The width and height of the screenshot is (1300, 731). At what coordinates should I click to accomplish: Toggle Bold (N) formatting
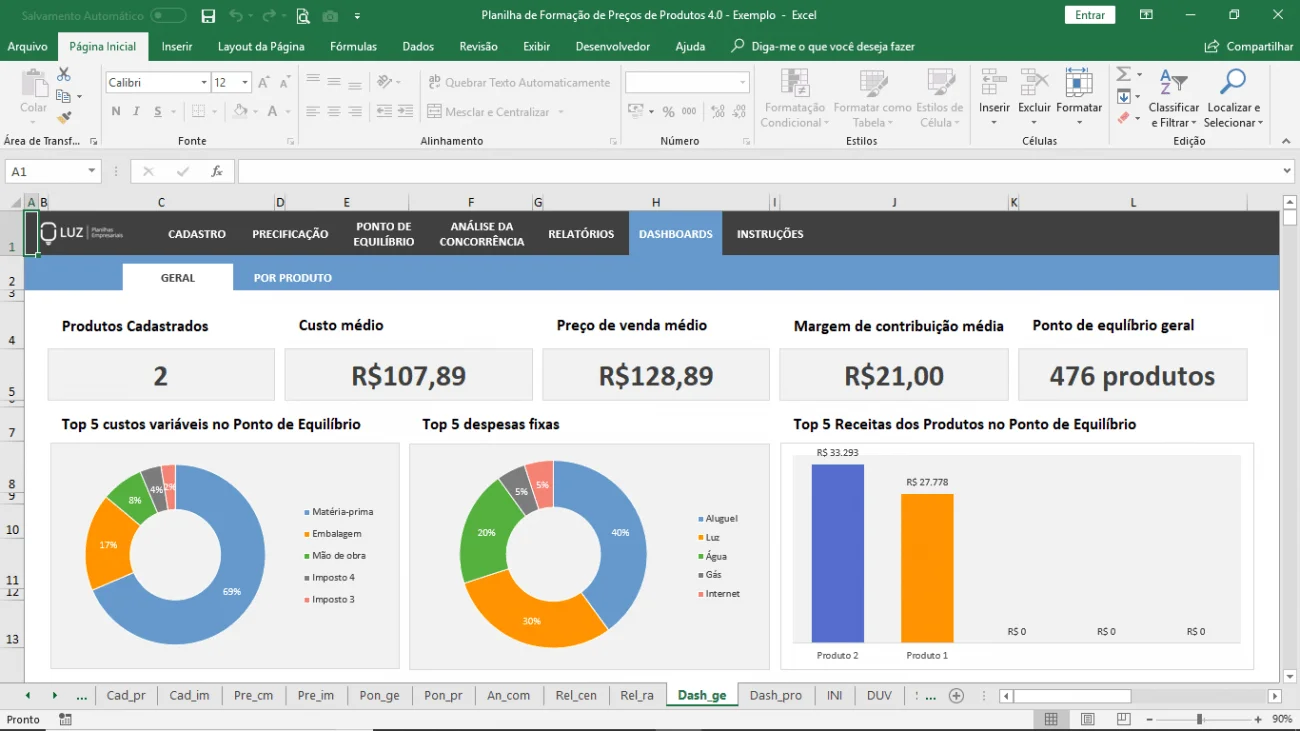tap(116, 112)
